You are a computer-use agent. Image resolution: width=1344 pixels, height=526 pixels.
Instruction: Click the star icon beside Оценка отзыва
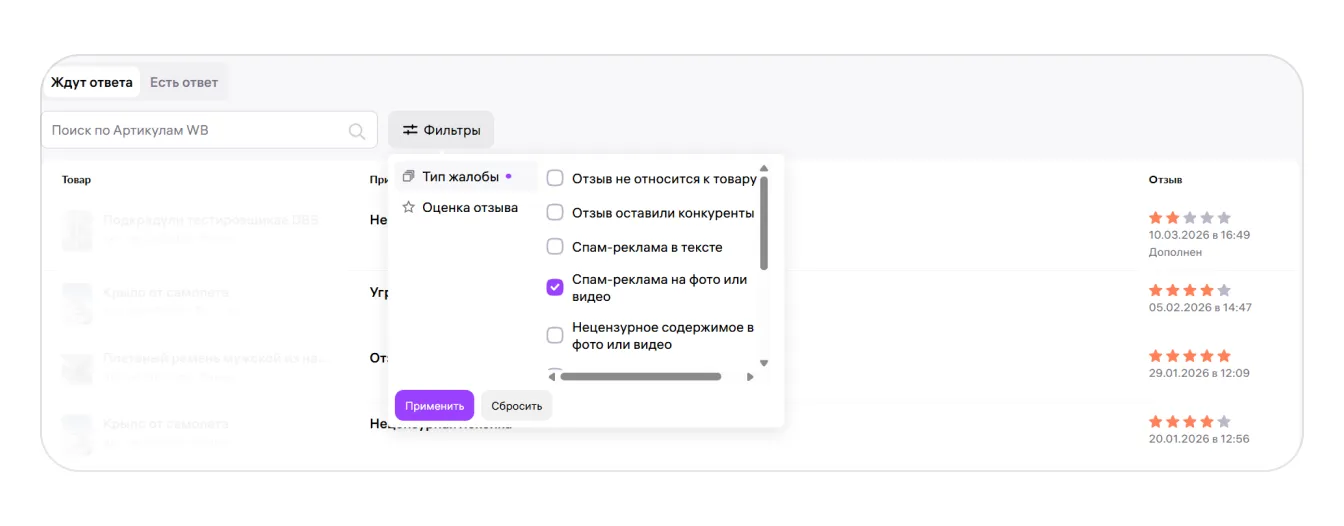point(408,208)
